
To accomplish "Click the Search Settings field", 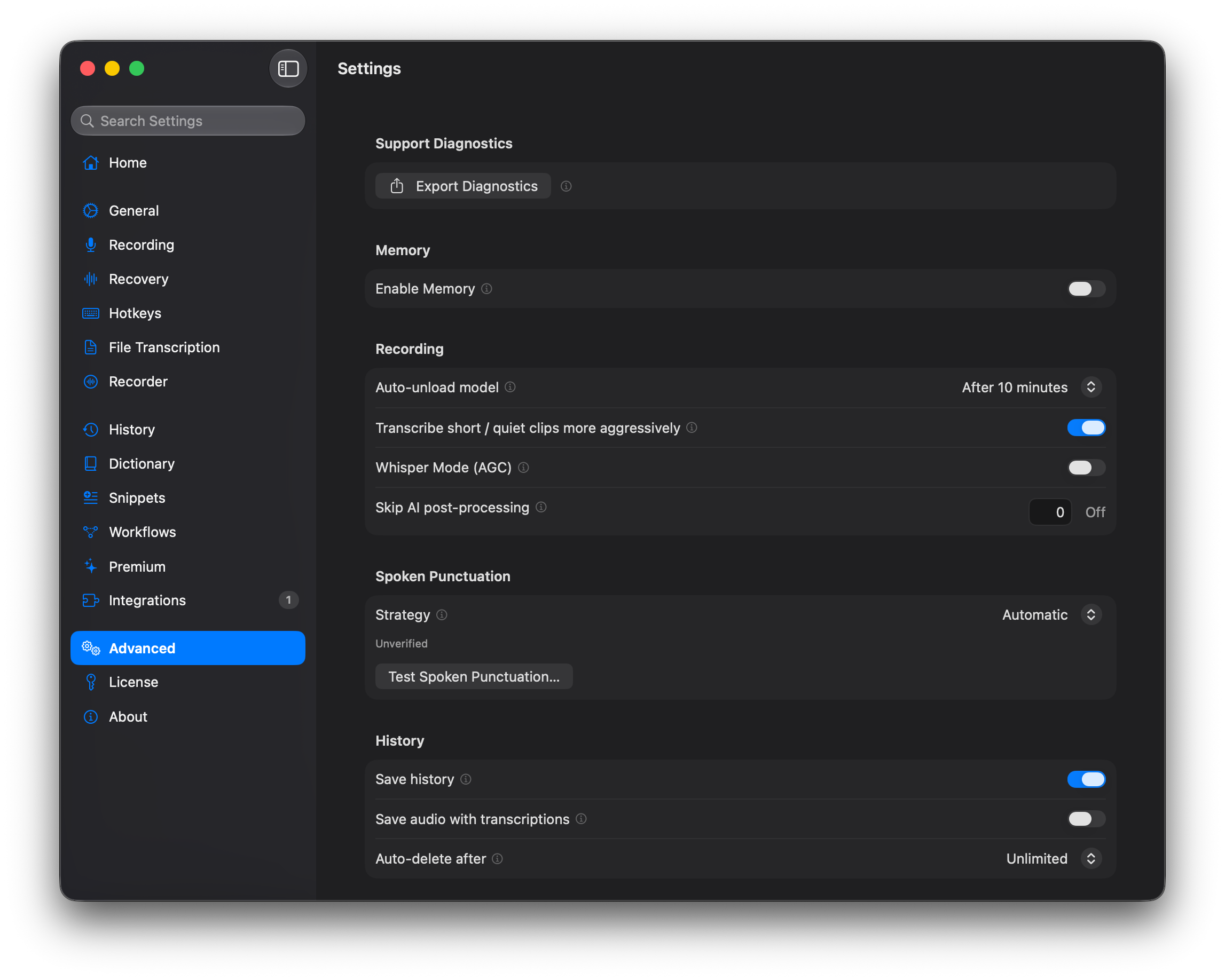I will pos(188,121).
